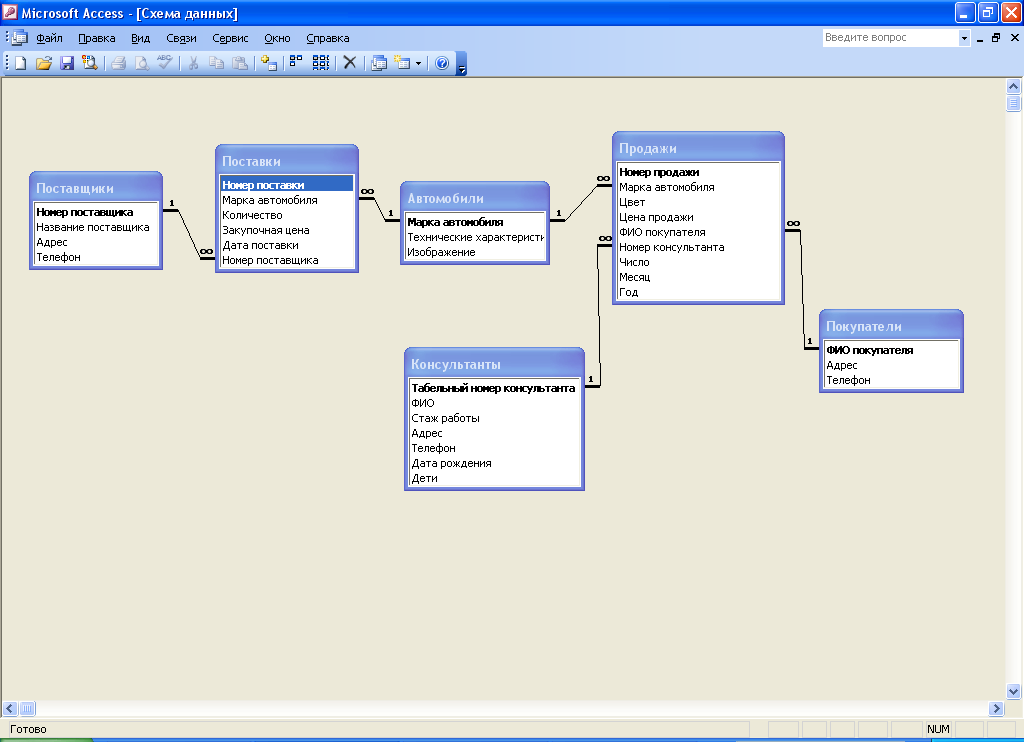
Task: Click the Поставщики table title bar
Action: pyautogui.click(x=96, y=188)
